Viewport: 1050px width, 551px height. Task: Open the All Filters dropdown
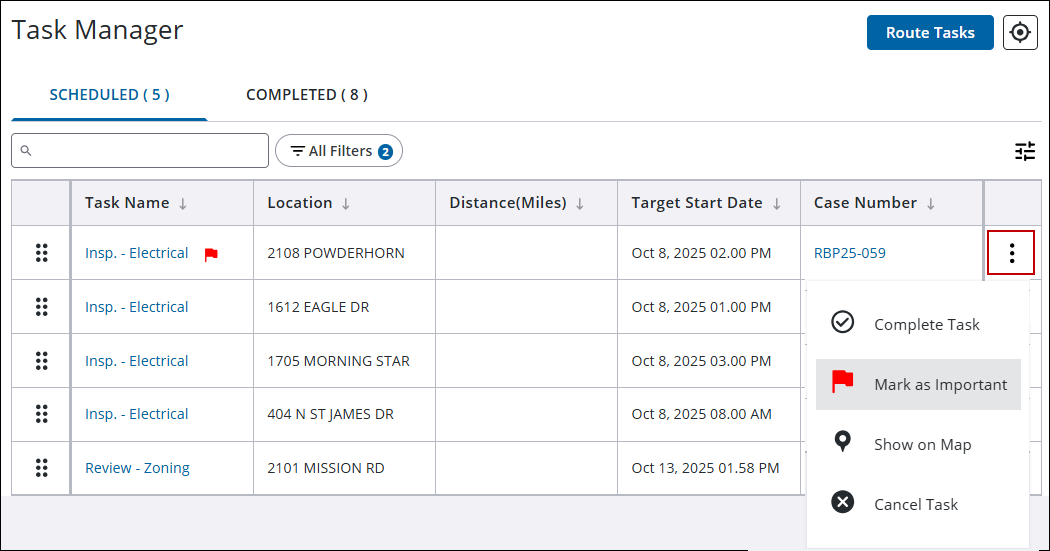[339, 151]
